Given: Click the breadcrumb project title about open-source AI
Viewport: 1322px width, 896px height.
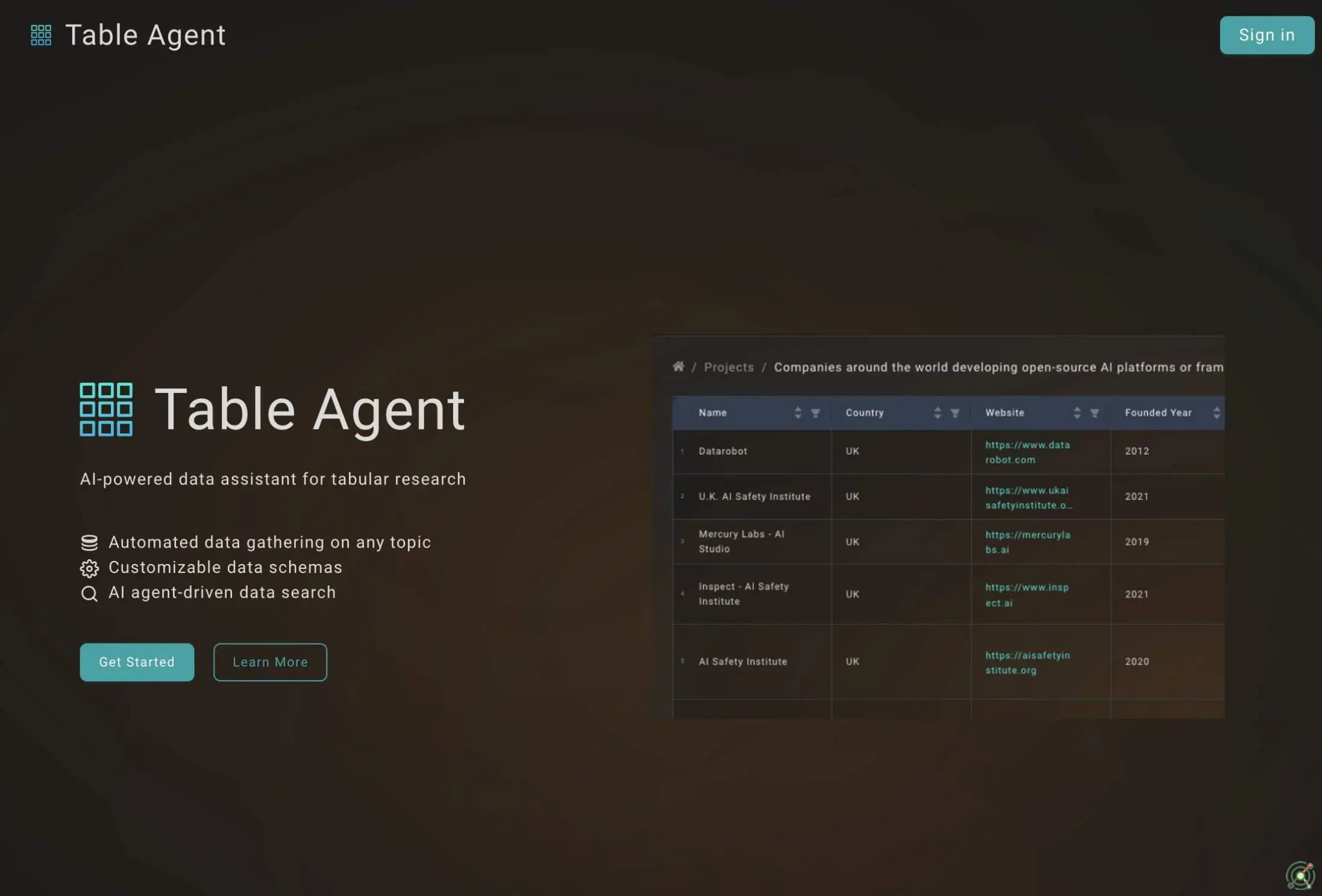Looking at the screenshot, I should tap(998, 367).
